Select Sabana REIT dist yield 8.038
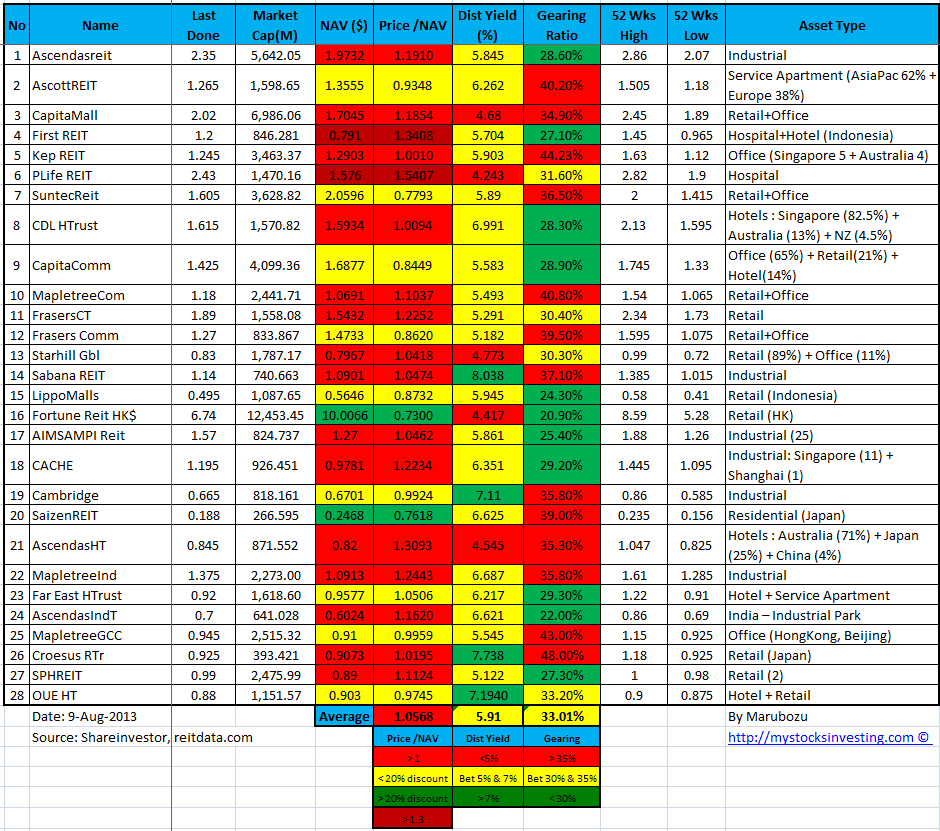Screen dimensions: 940x831 click(x=487, y=375)
